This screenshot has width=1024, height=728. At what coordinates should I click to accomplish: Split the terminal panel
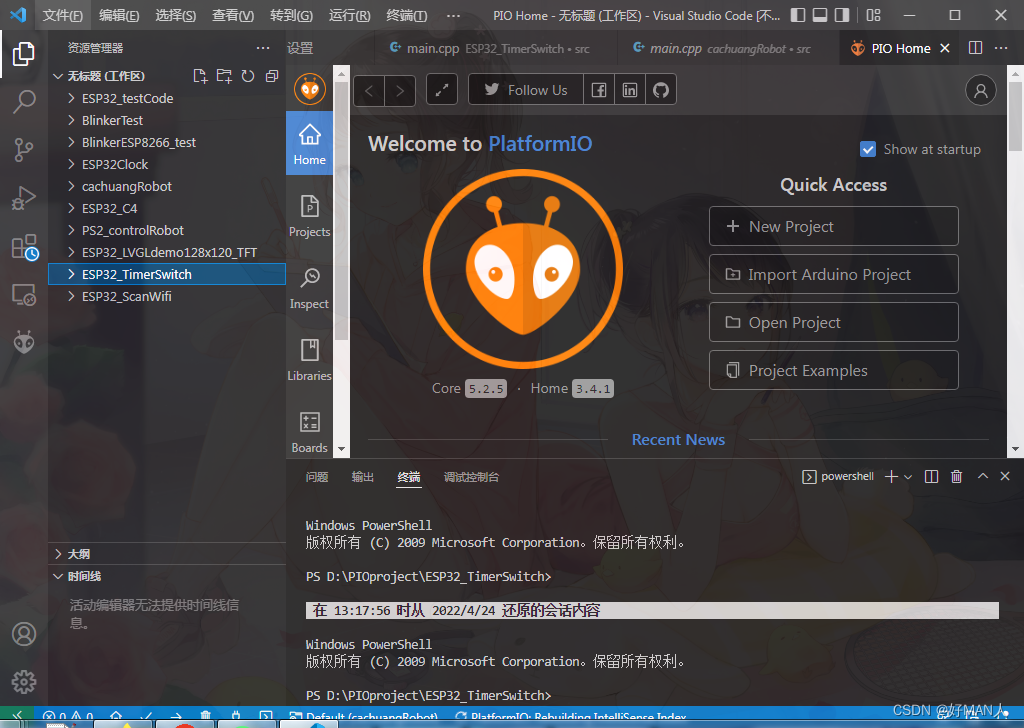pos(931,477)
